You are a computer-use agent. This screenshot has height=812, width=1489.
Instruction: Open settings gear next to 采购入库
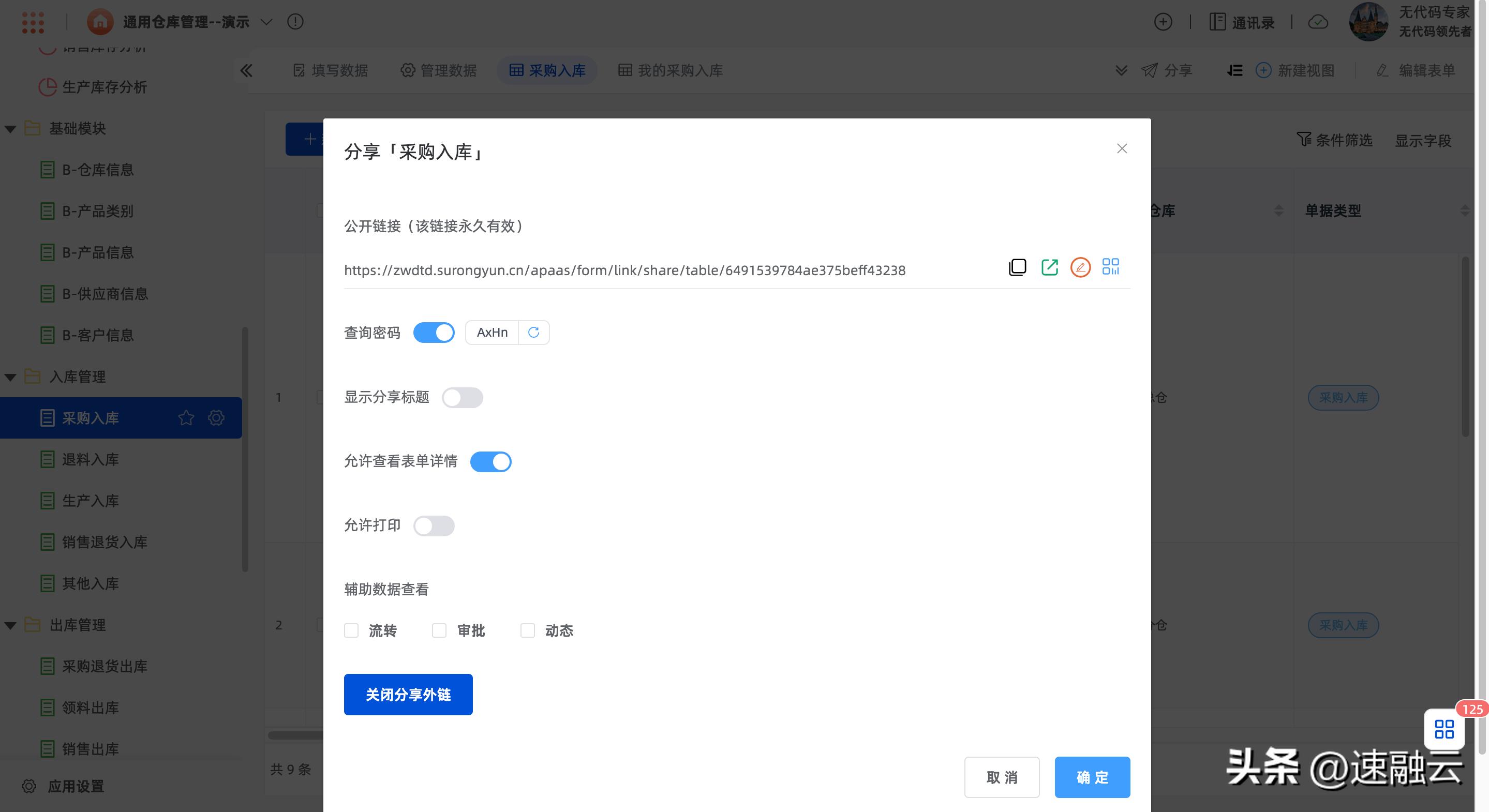click(x=216, y=417)
